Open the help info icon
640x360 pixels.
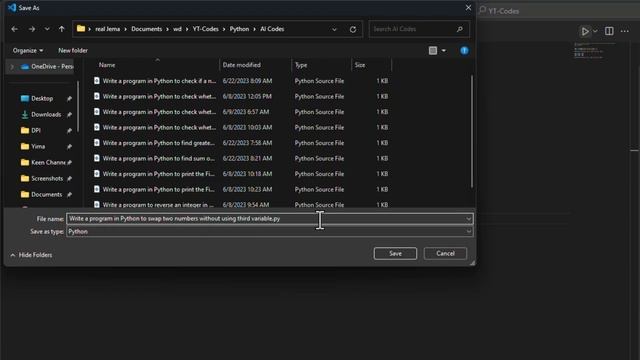pos(464,51)
